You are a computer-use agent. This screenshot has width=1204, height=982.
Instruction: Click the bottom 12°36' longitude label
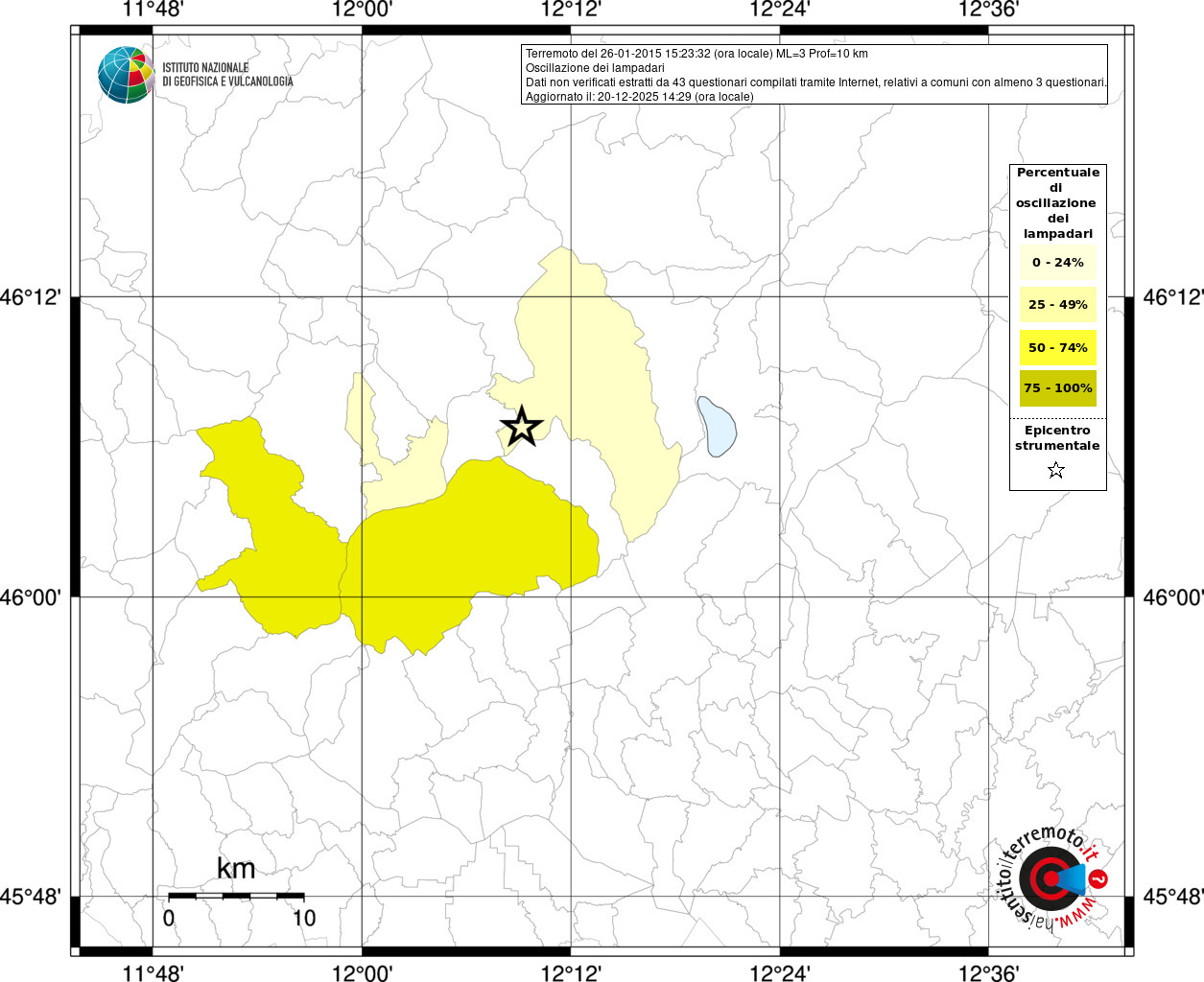988,972
